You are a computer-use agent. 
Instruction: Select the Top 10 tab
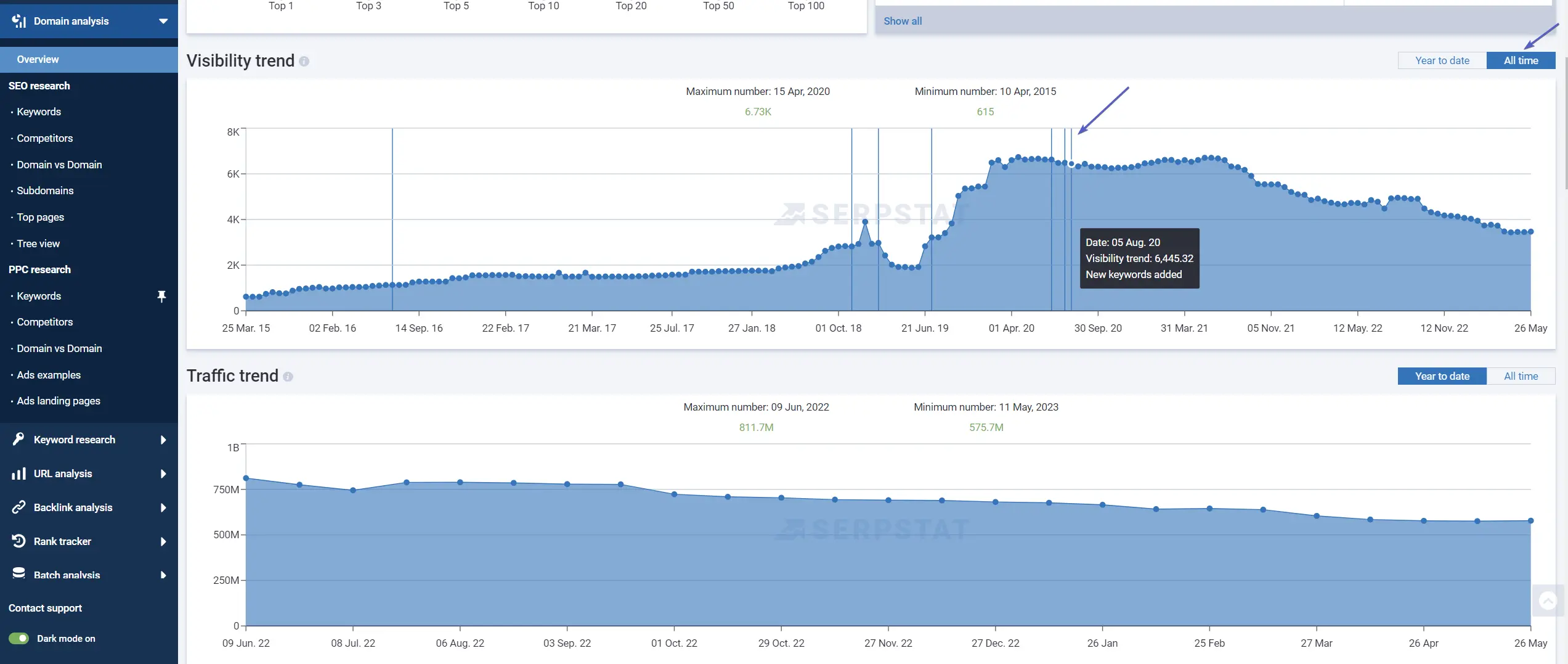tap(543, 6)
